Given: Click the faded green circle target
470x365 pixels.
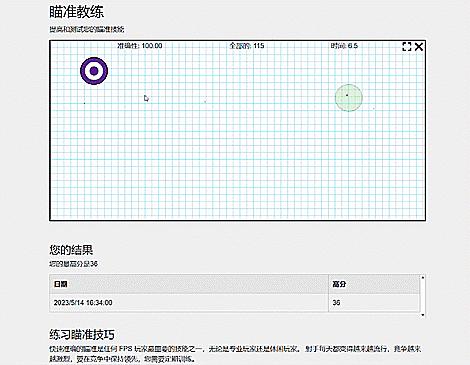Looking at the screenshot, I should pos(349,97).
